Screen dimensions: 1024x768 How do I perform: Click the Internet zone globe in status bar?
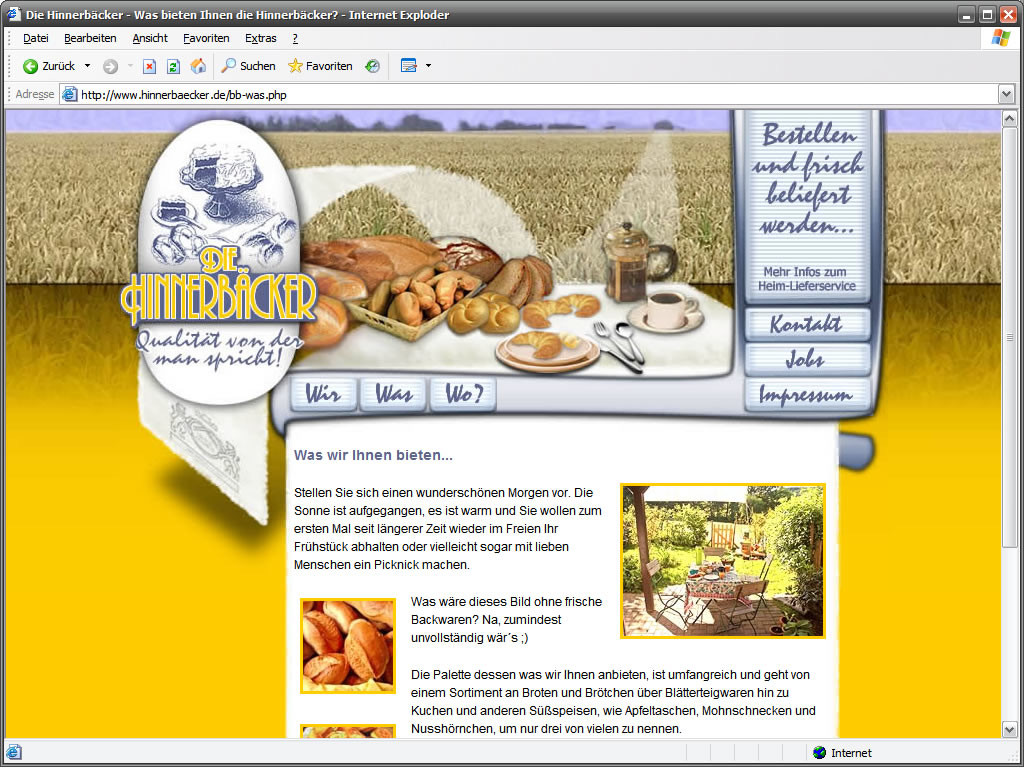(820, 753)
